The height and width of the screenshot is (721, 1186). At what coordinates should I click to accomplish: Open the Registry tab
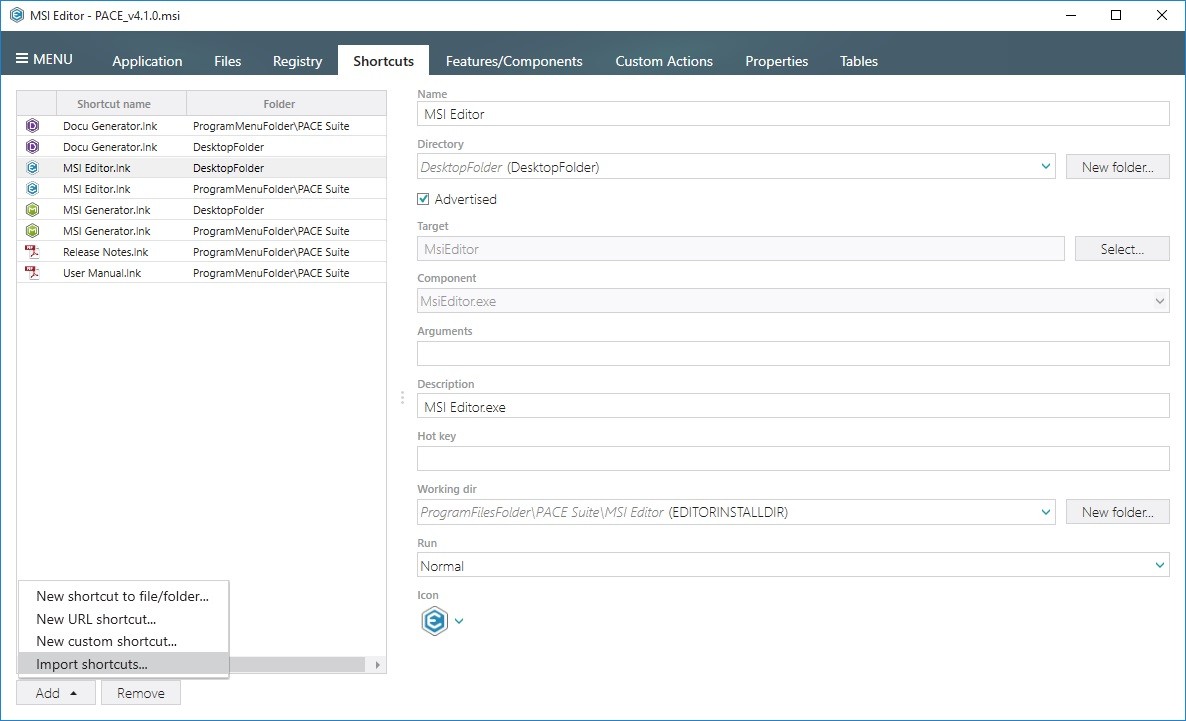click(297, 61)
